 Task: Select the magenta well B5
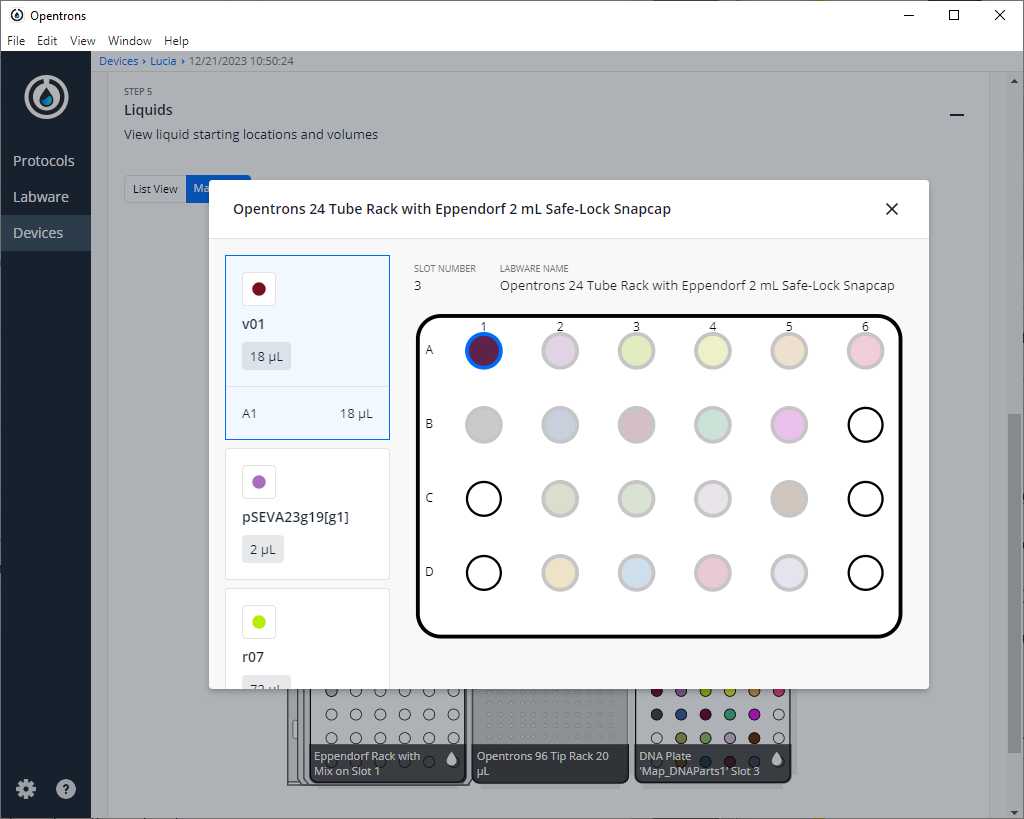789,425
